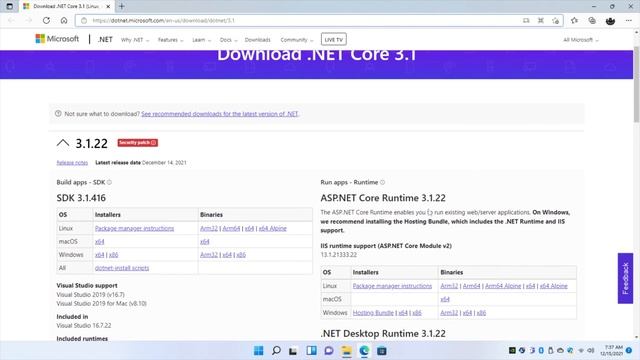Download SDK Linux x64 Alpine binary
The image size is (640, 360).
click(273, 228)
